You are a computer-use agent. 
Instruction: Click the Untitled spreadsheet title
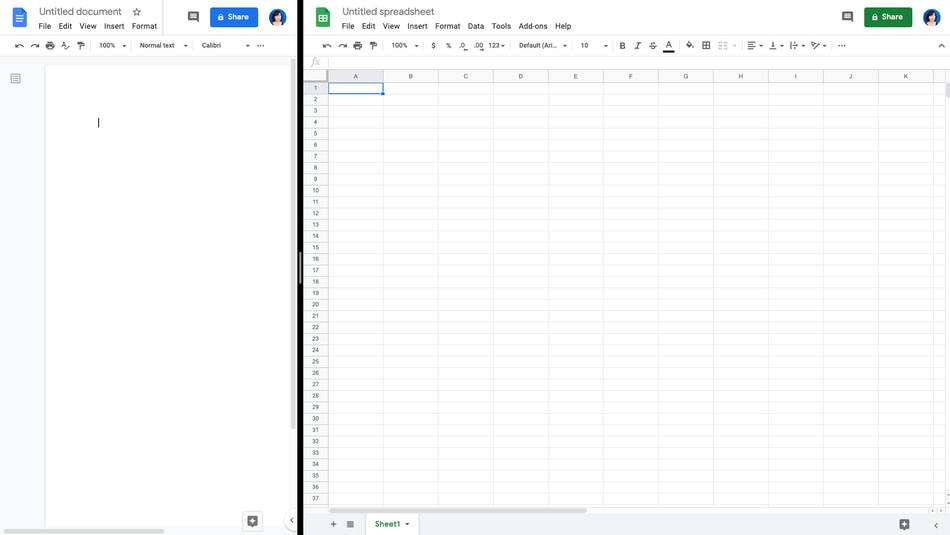pyautogui.click(x=388, y=12)
